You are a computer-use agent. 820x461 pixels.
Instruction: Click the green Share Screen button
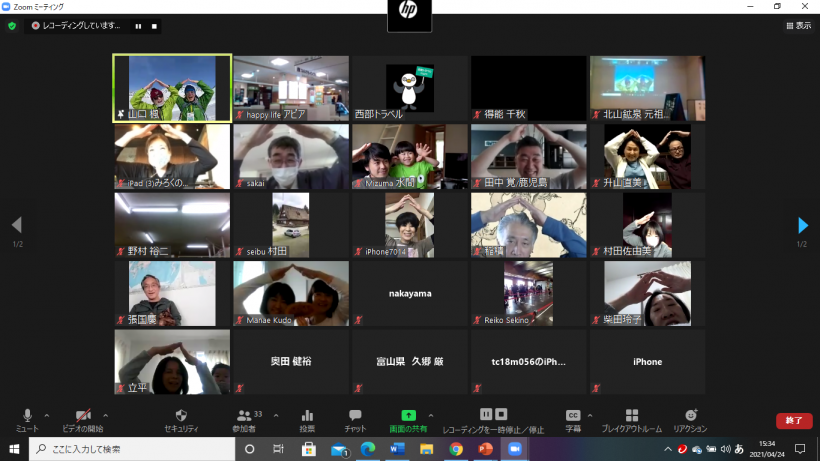[x=408, y=419]
